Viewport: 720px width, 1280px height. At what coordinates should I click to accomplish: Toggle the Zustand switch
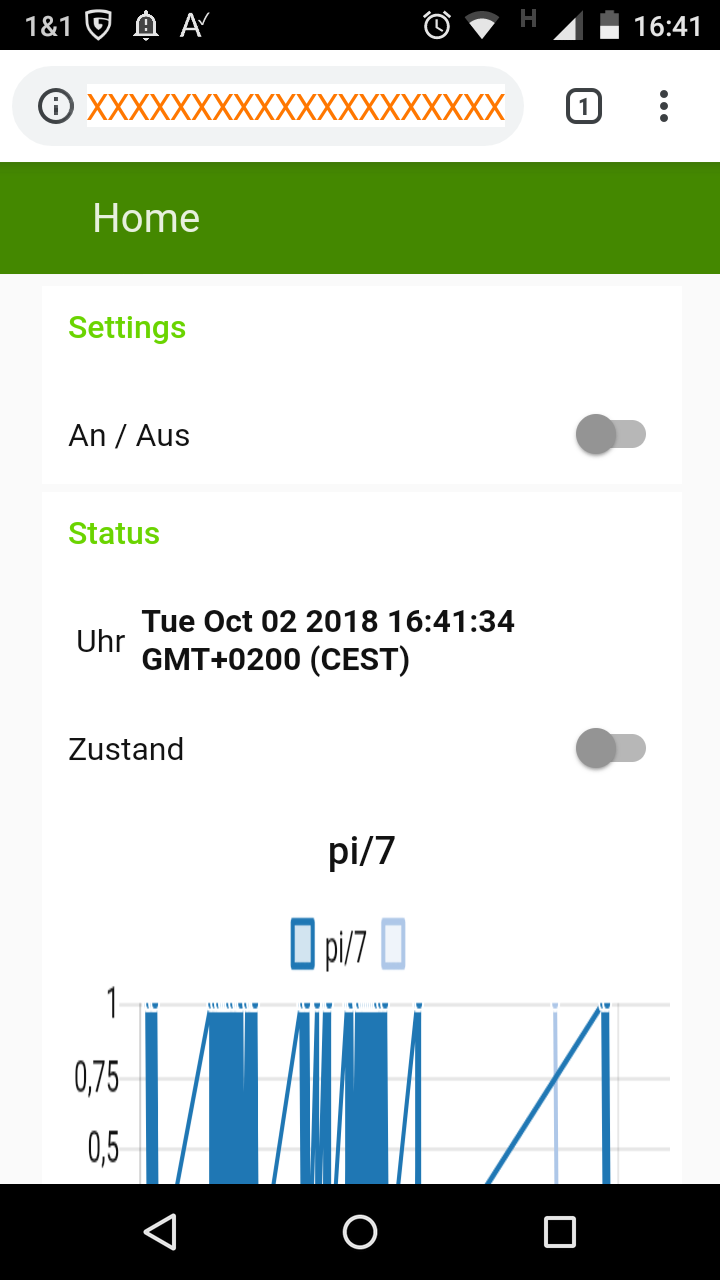tap(611, 749)
